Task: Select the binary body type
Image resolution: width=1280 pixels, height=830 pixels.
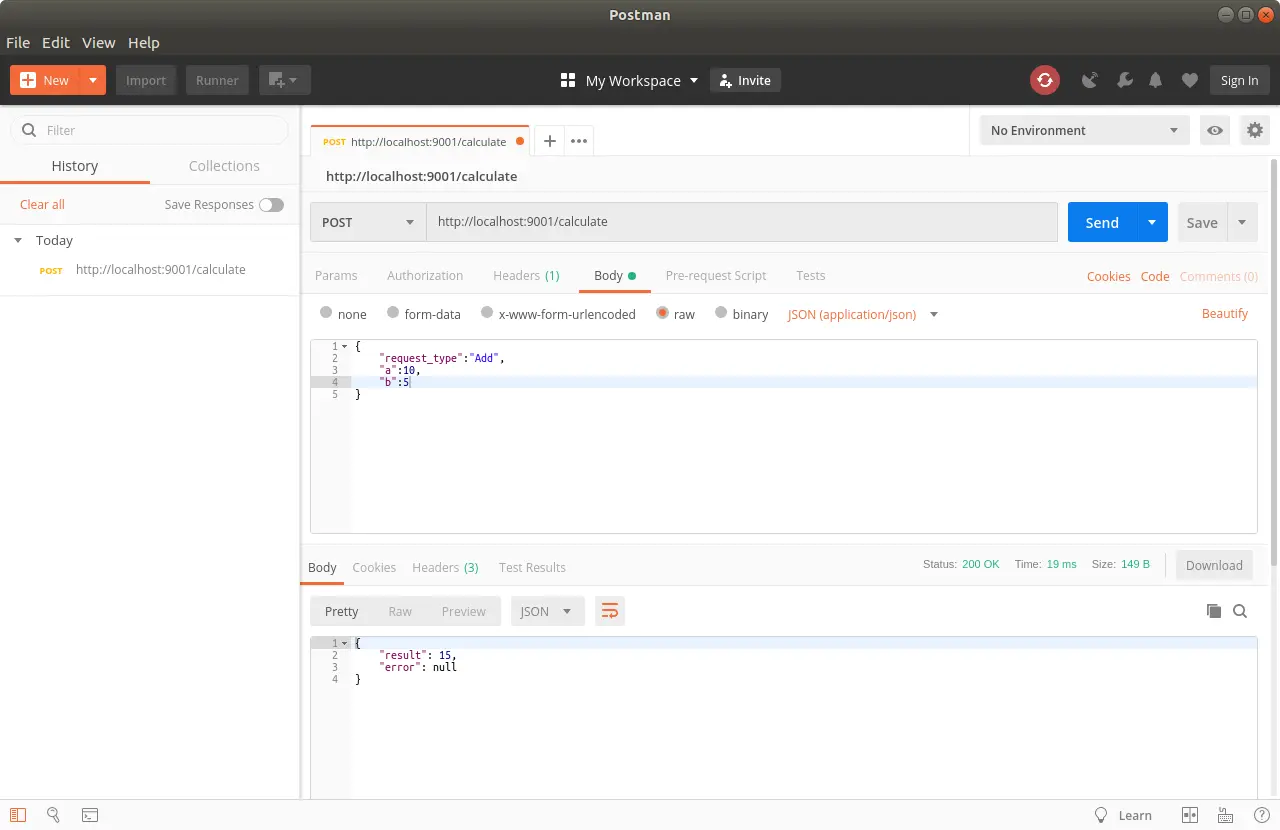Action: (x=721, y=313)
